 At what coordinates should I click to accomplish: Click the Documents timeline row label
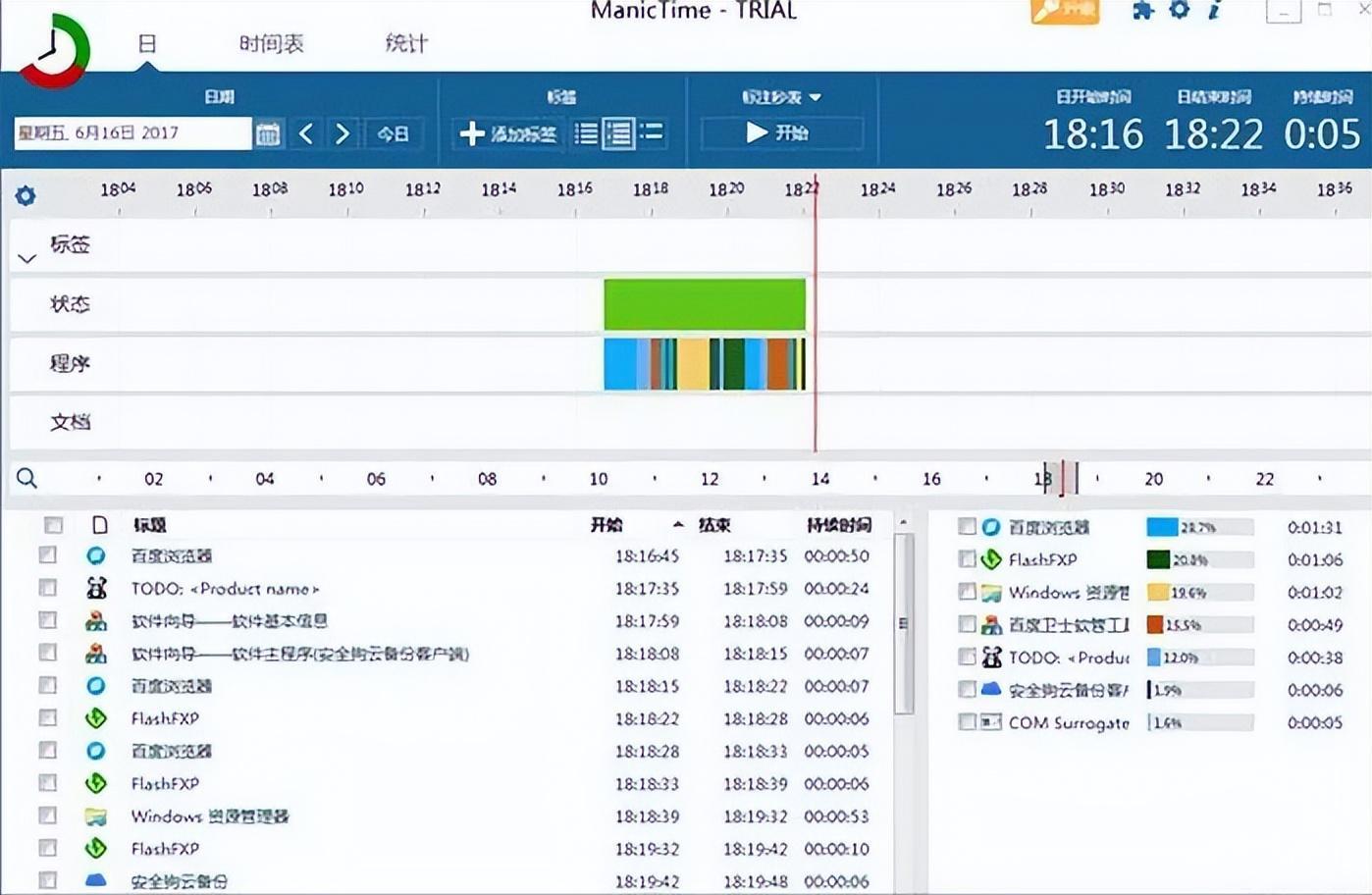[70, 422]
